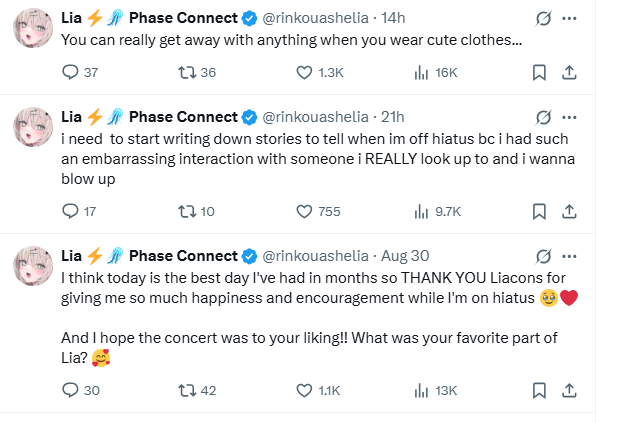
Task: Like the cute clothes tweet
Action: [306, 72]
